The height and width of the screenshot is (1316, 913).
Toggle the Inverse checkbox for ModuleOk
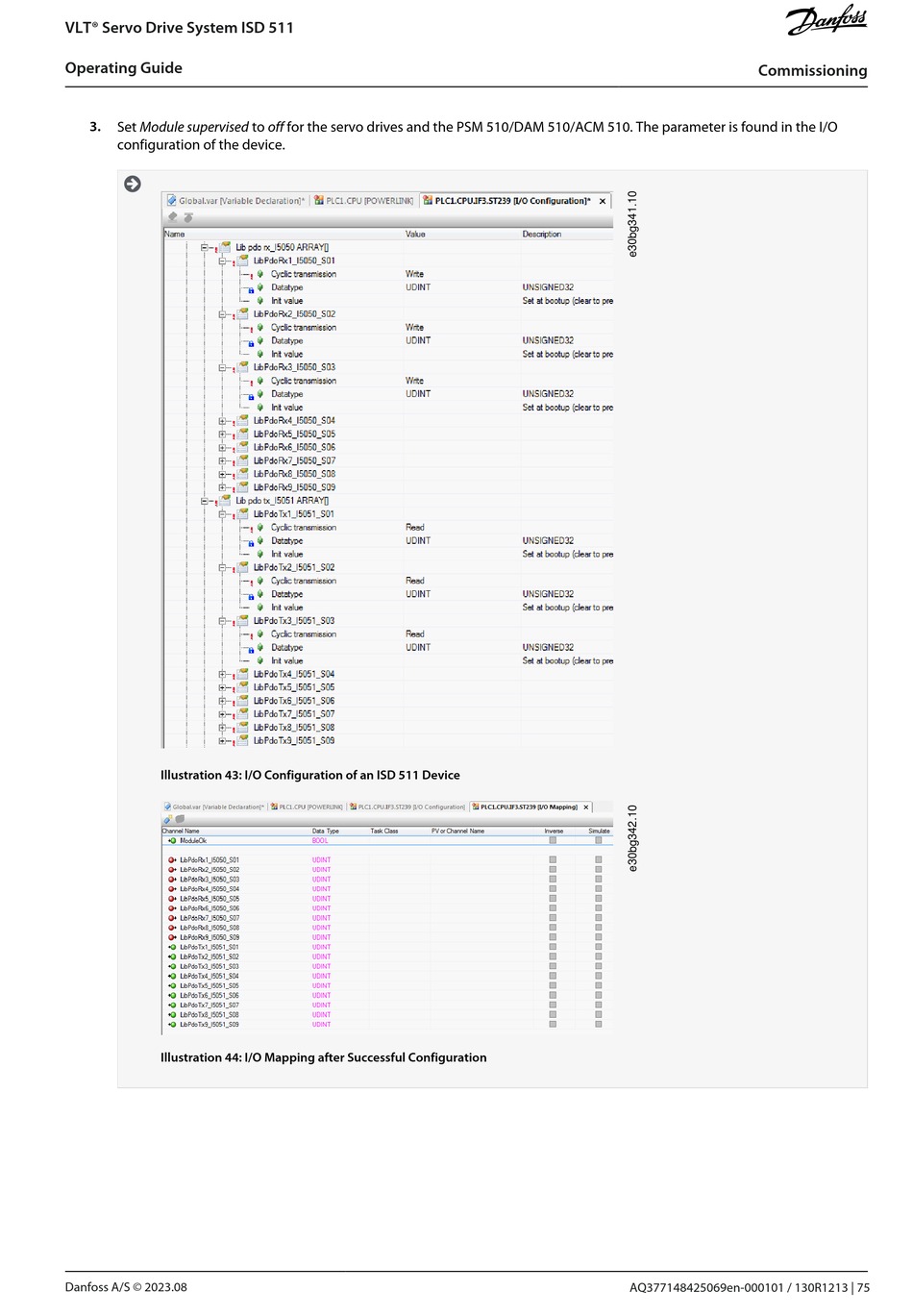coord(553,840)
